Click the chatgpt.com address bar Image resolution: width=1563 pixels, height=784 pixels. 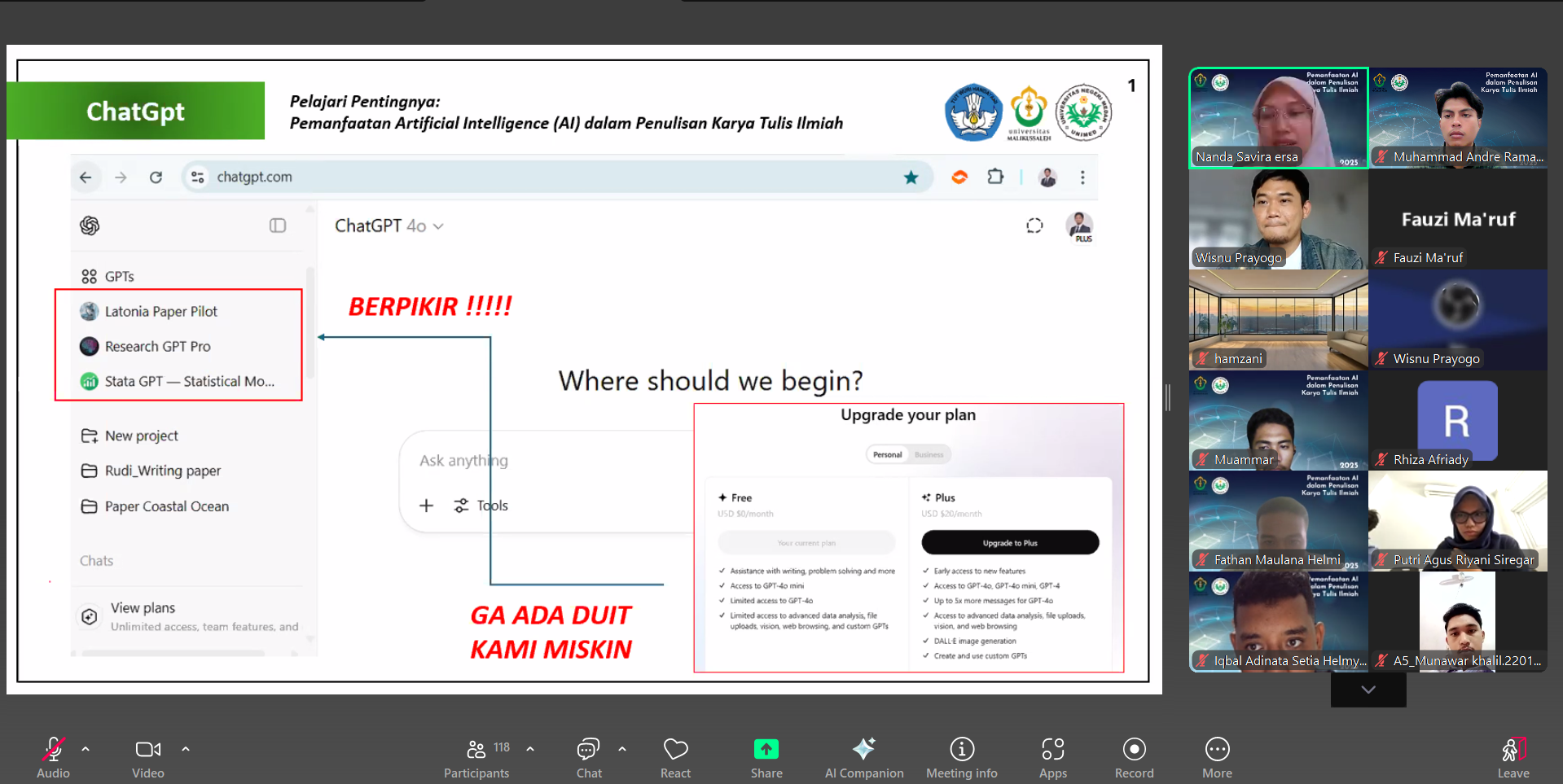click(x=556, y=177)
